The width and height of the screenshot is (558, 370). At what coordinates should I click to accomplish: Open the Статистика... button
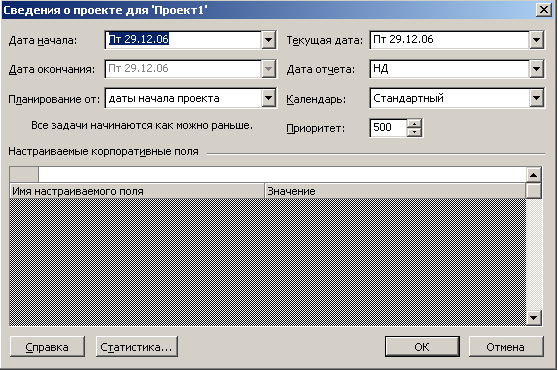[137, 347]
